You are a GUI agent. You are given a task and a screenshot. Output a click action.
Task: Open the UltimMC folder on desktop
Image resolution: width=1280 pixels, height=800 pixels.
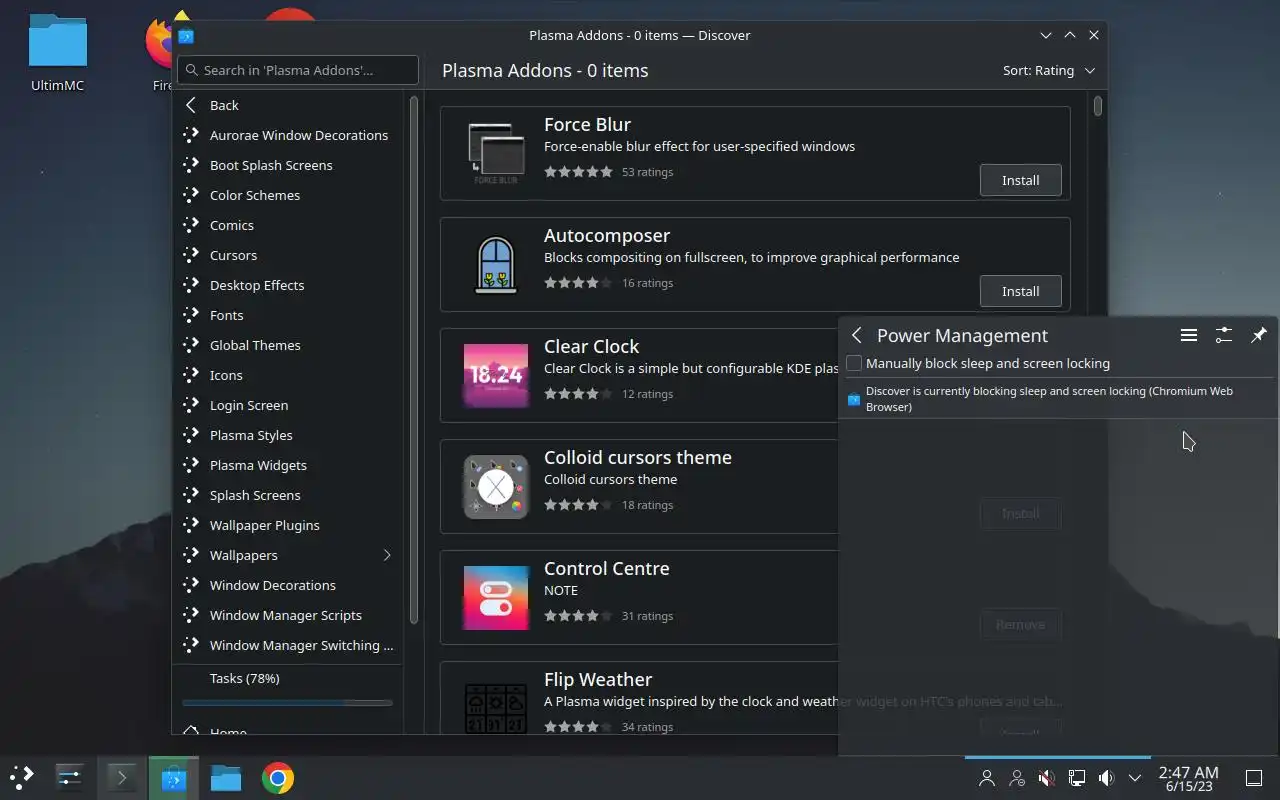click(x=58, y=53)
